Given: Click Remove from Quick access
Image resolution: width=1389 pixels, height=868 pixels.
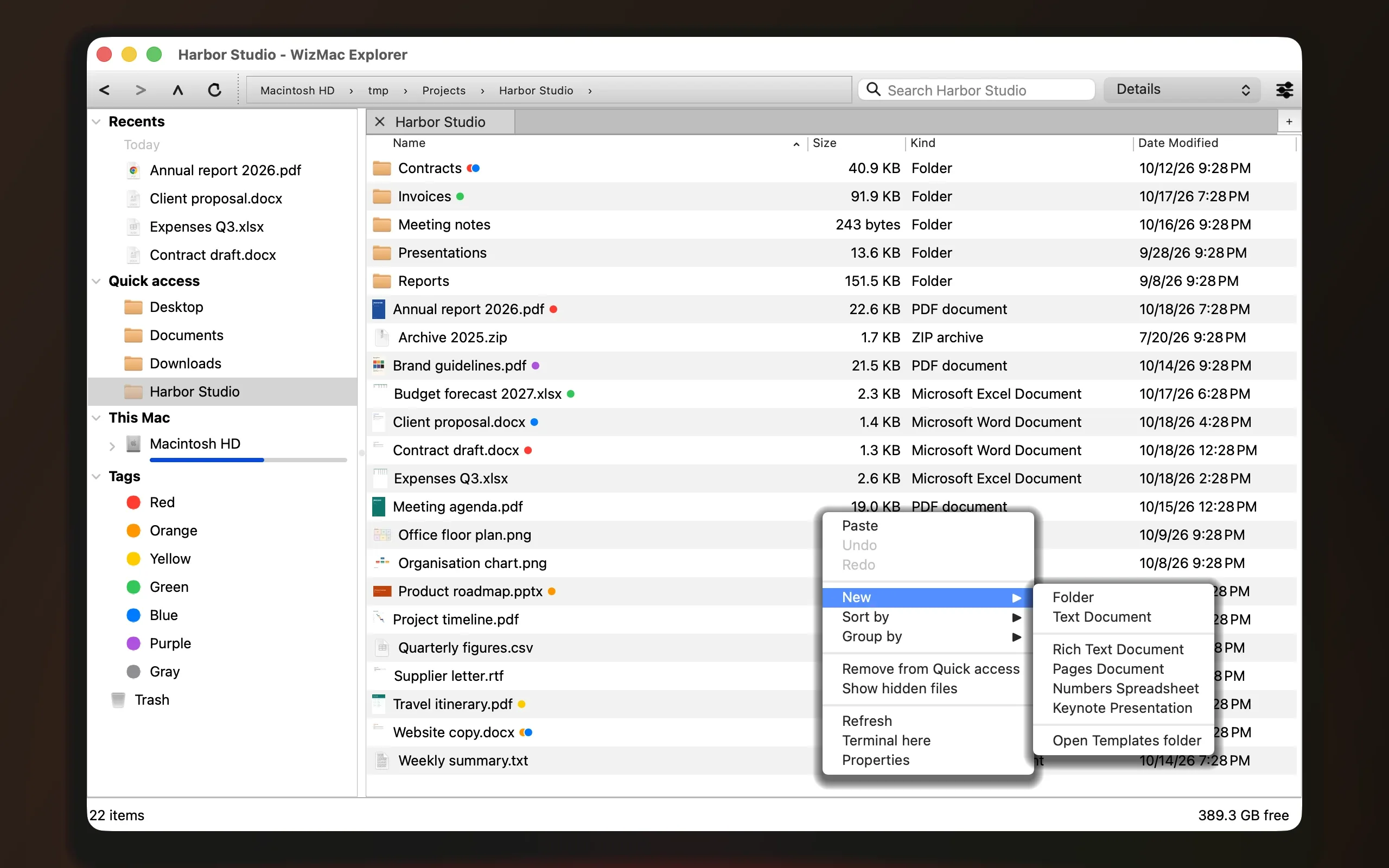Looking at the screenshot, I should [927, 669].
